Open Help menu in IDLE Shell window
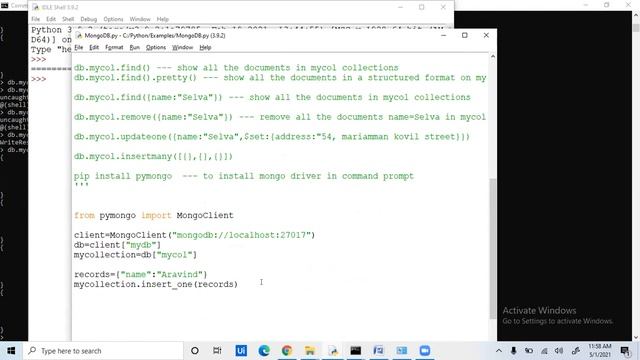This screenshot has height=360, width=640. click(162, 19)
